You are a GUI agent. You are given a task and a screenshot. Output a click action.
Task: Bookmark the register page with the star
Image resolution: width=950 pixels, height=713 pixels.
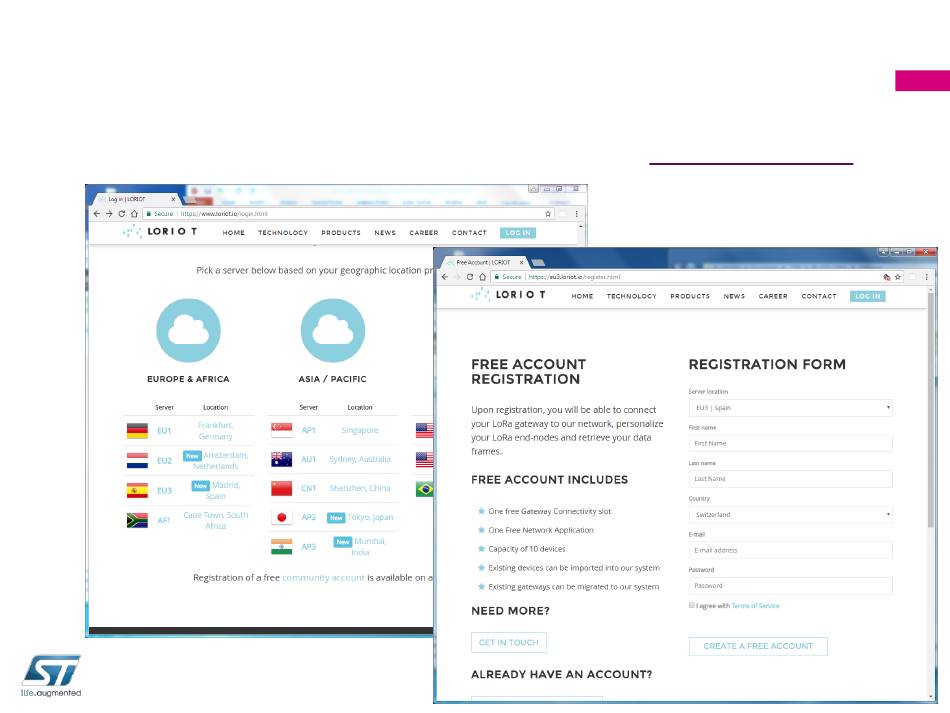pyautogui.click(x=898, y=277)
